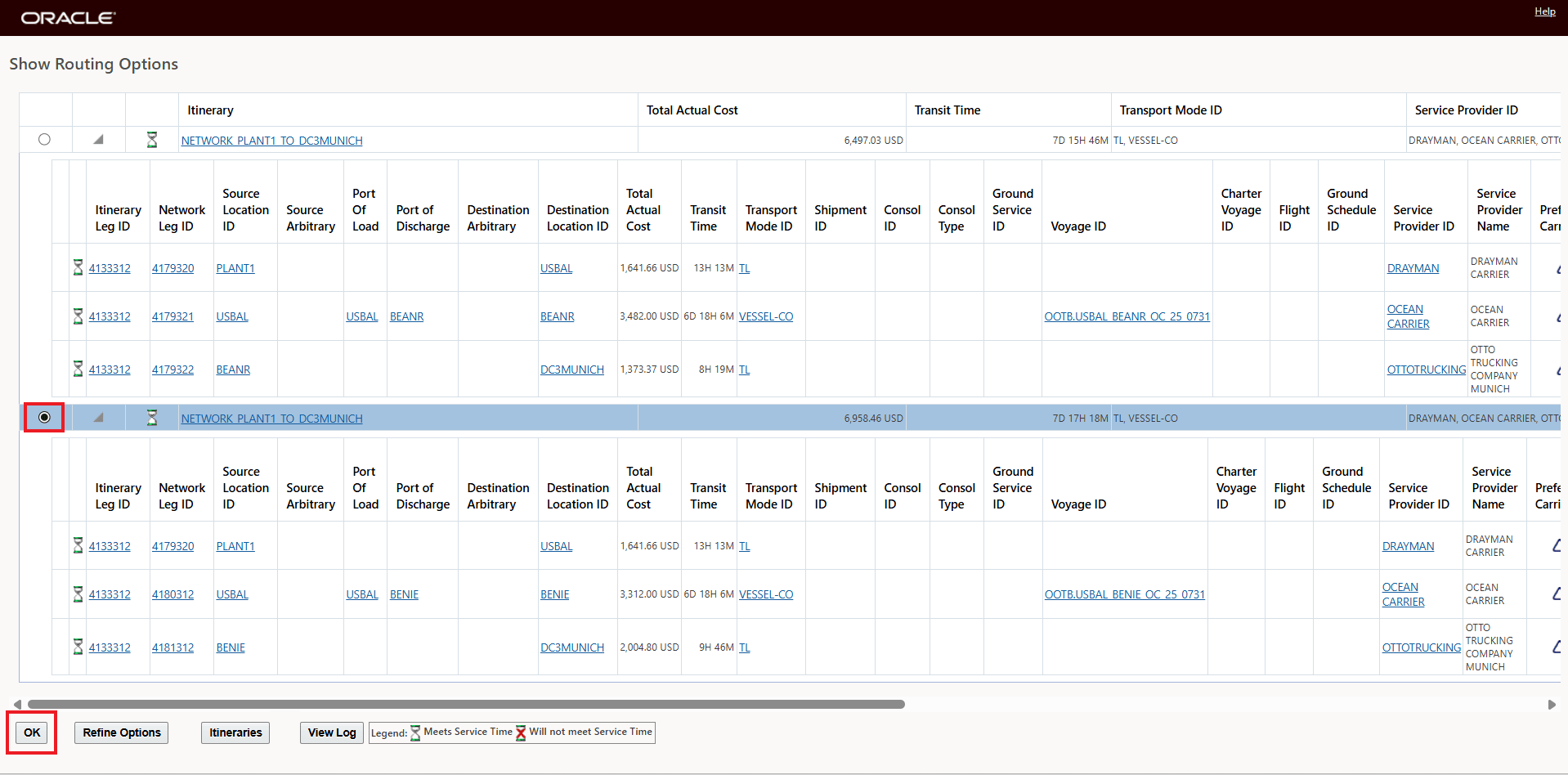1568x775 pixels.
Task: Click the right arrow of the horizontal scrollbar
Action: (1551, 704)
